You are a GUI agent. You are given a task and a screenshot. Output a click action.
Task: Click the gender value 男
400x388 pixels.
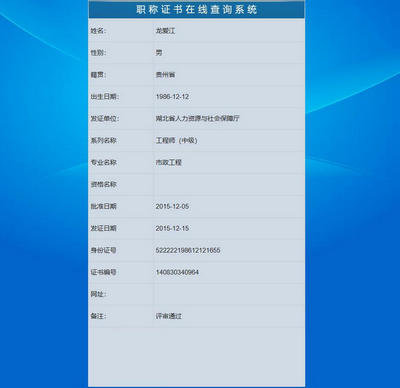pyautogui.click(x=159, y=53)
